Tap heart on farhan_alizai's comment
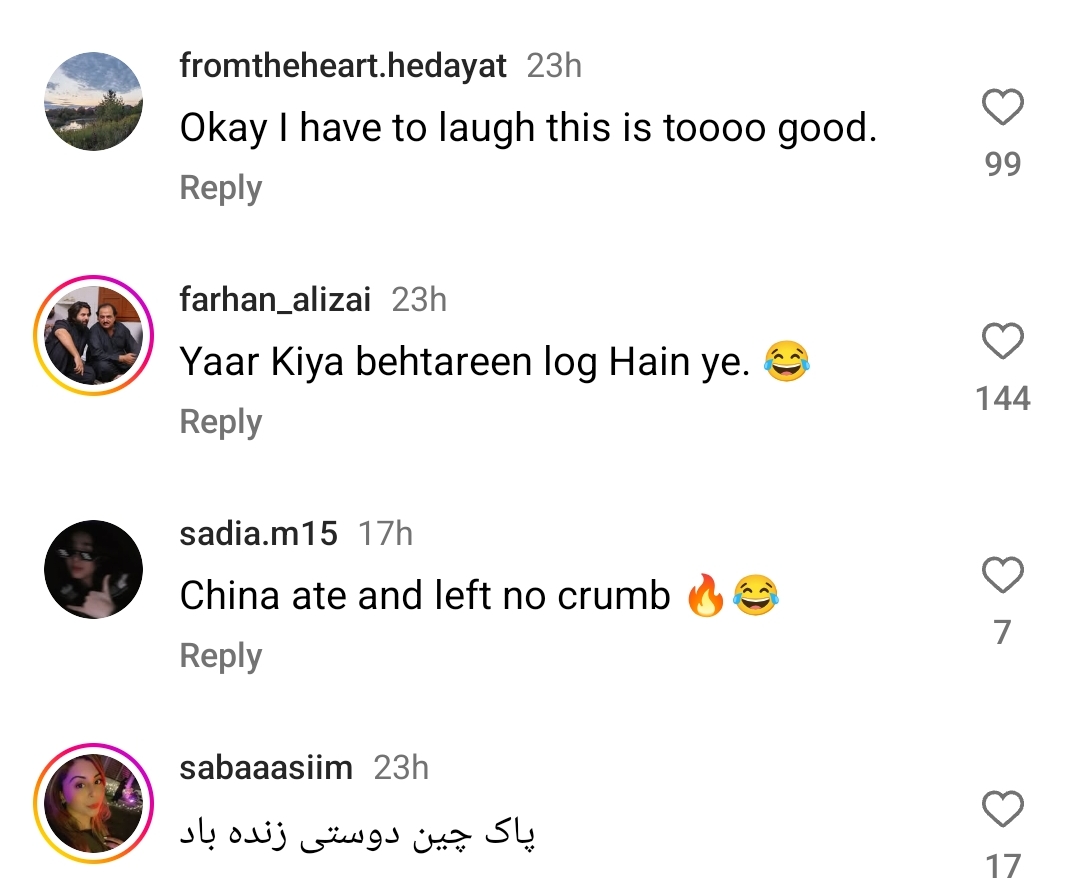 click(x=1002, y=342)
